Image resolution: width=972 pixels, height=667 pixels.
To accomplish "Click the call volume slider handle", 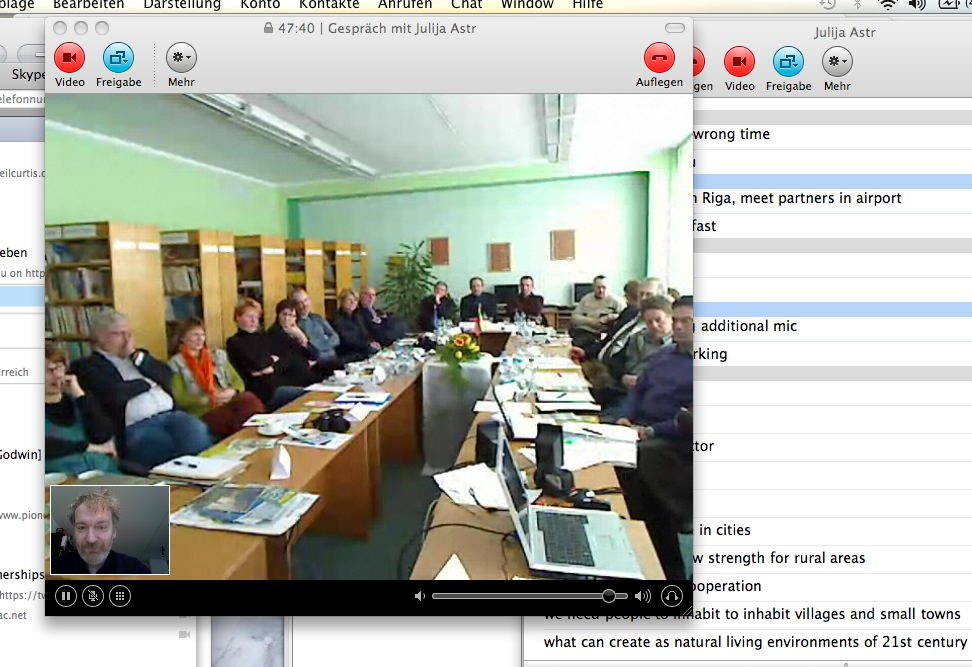I will click(x=608, y=596).
